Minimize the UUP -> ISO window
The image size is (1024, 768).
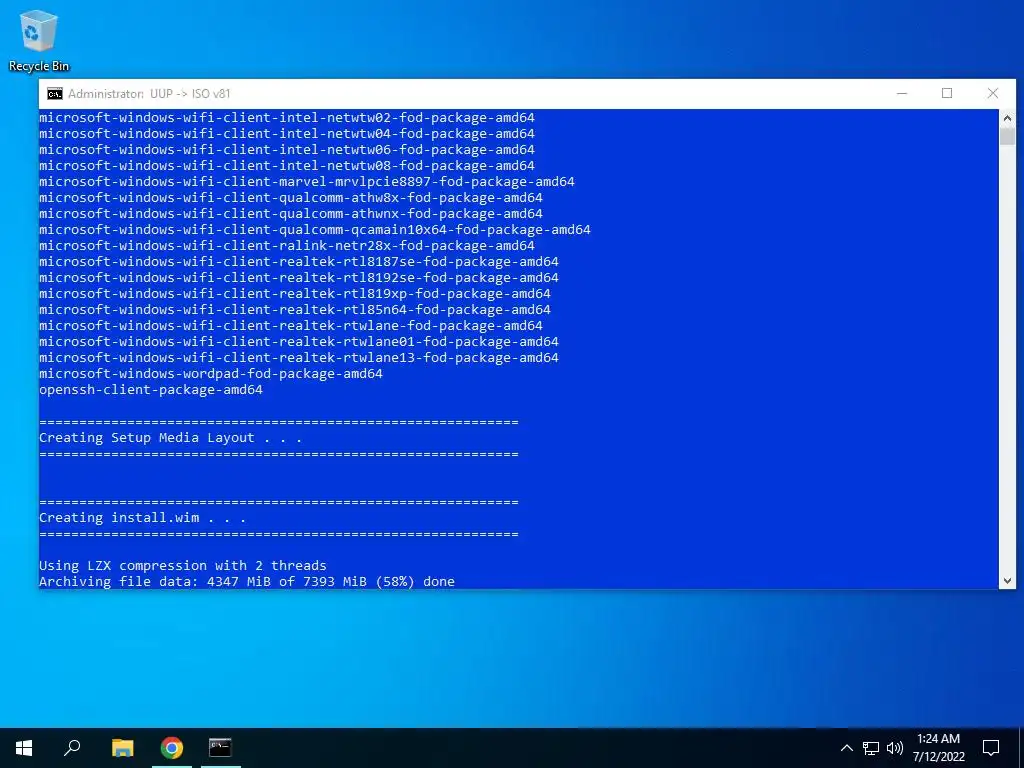tap(902, 93)
